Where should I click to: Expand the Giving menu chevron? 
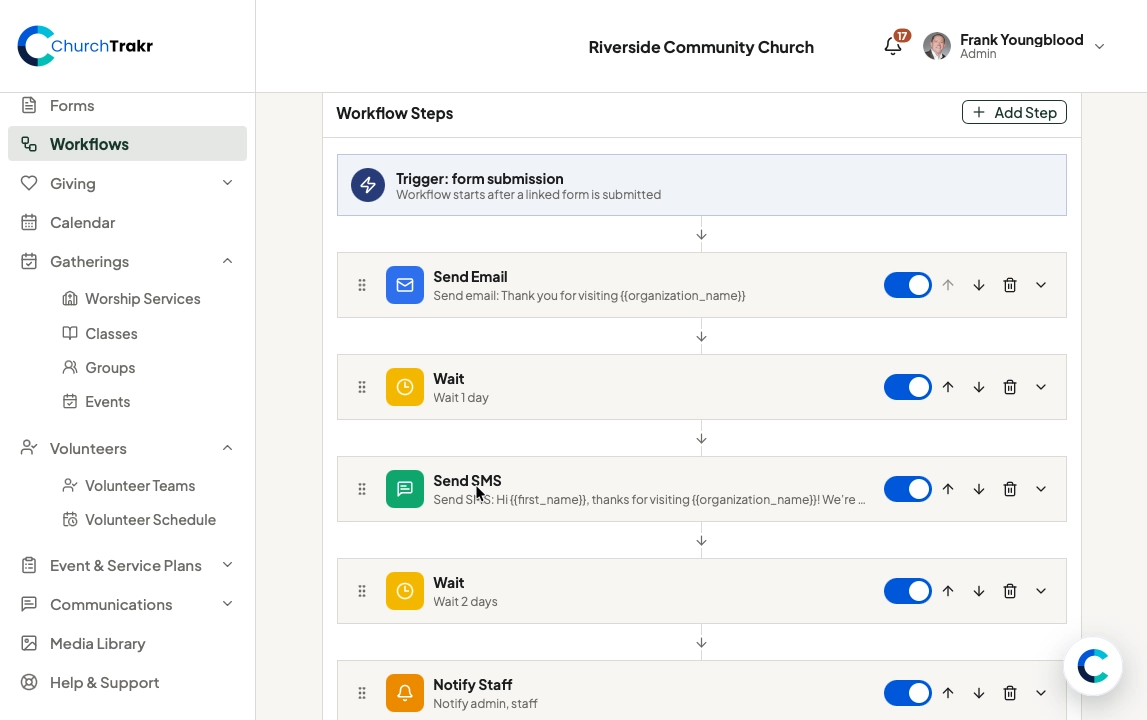pos(227,183)
